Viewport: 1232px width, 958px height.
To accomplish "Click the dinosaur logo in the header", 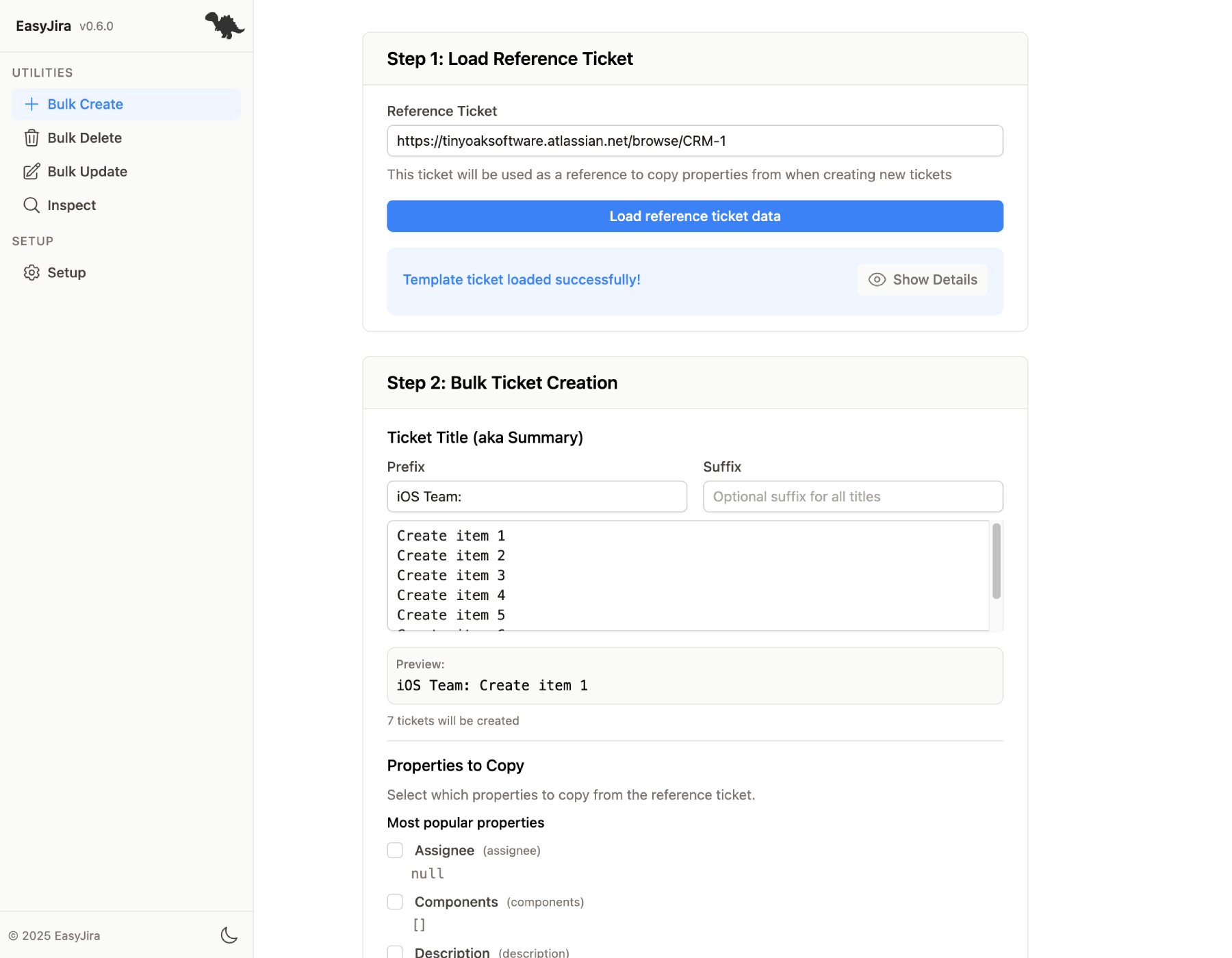I will 224,25.
